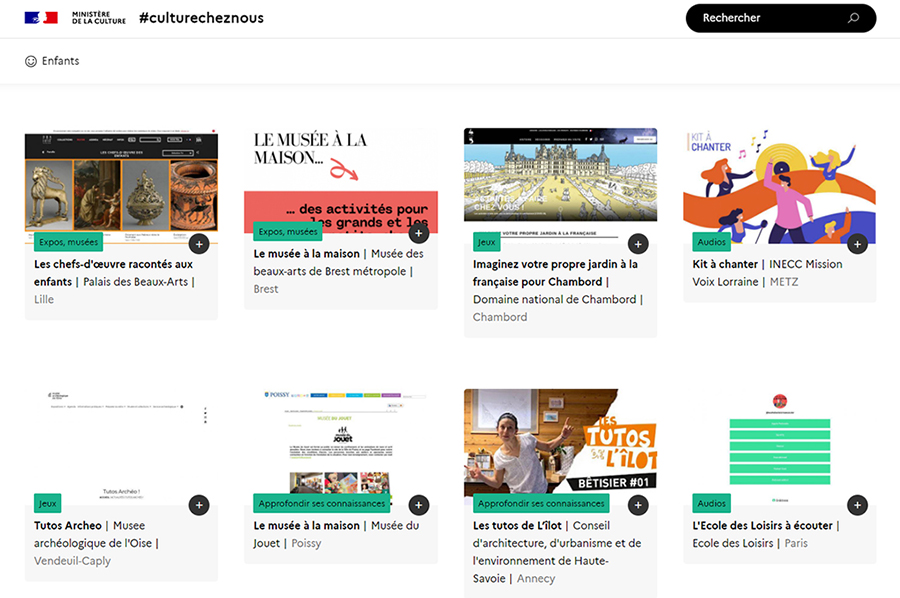
Task: Click the METZ location text
Action: (784, 282)
